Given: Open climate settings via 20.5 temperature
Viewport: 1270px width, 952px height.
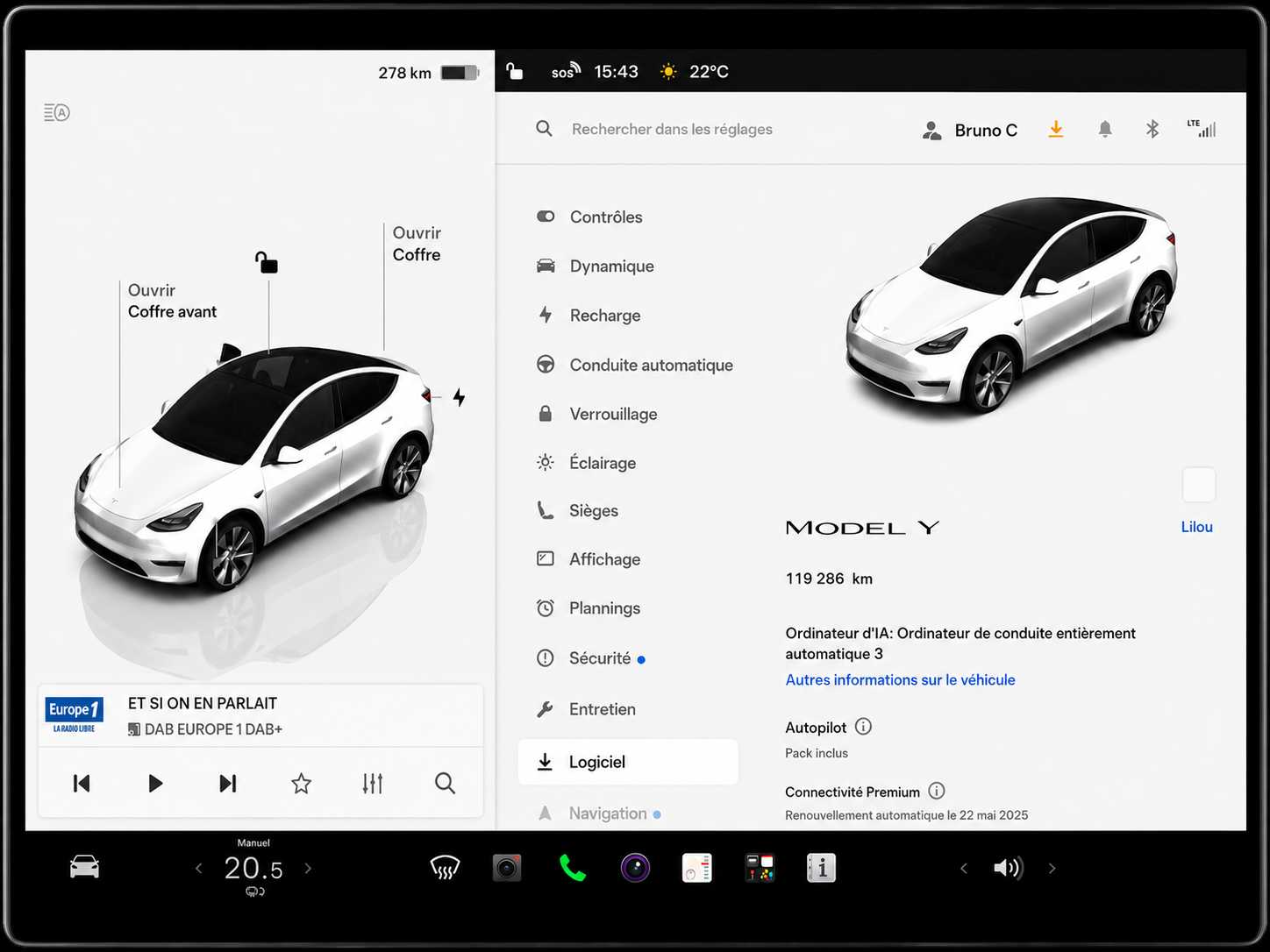Looking at the screenshot, I should click(253, 868).
